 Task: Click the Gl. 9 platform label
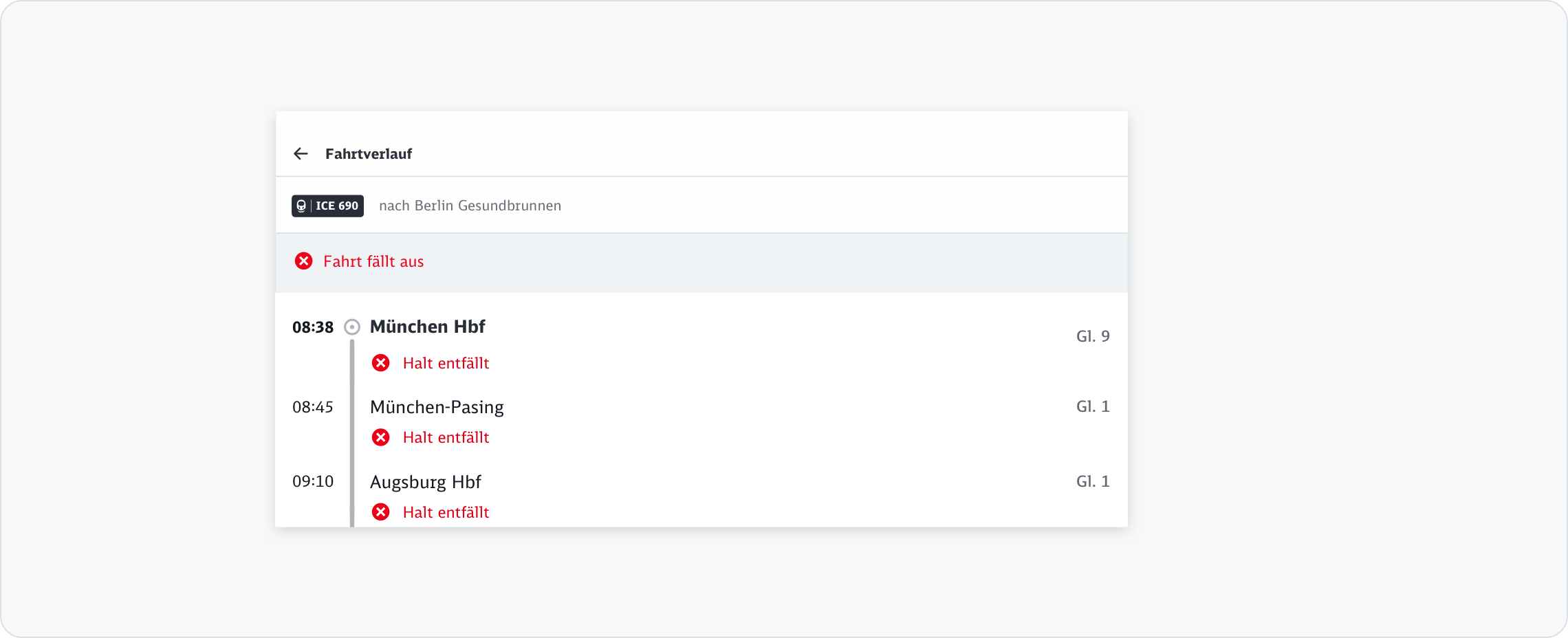tap(1093, 336)
